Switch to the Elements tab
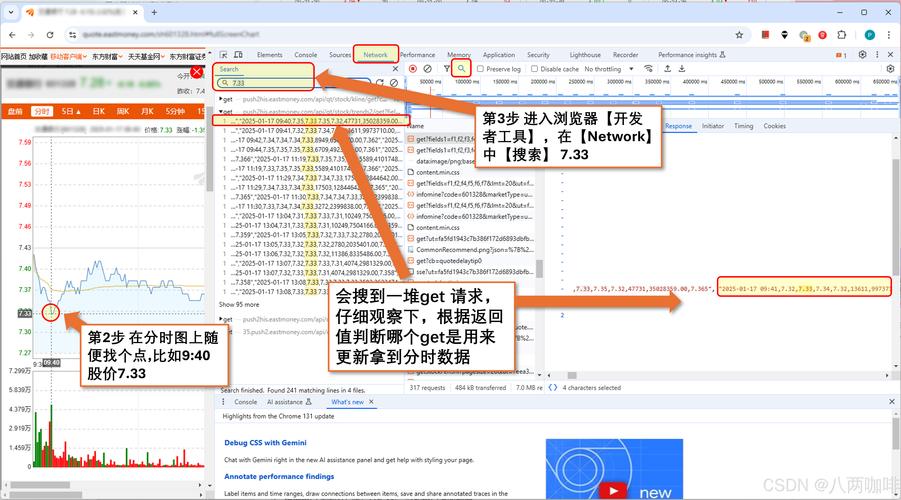 click(269, 55)
